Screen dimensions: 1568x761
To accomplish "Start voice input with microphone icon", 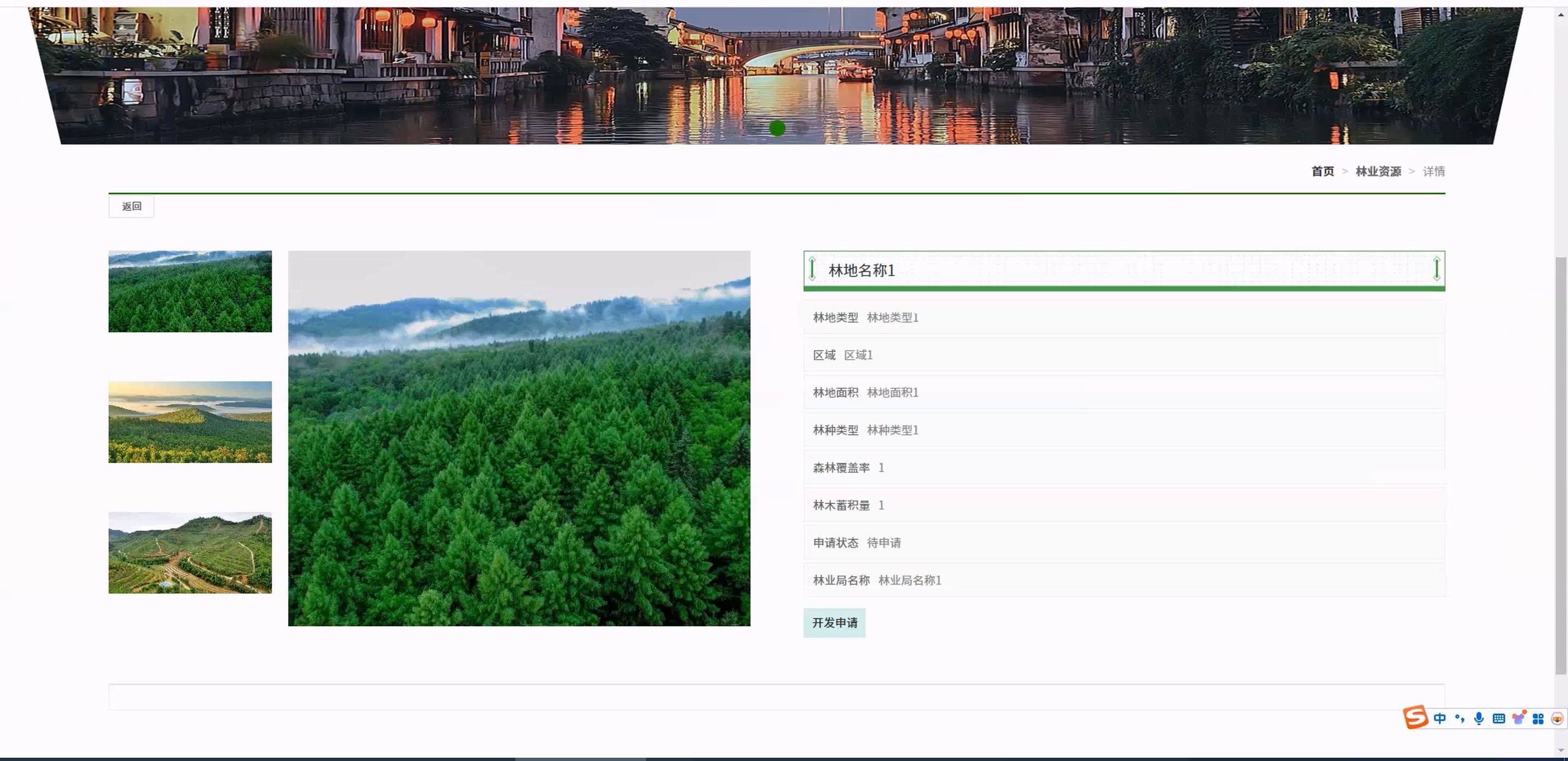I will [x=1479, y=718].
